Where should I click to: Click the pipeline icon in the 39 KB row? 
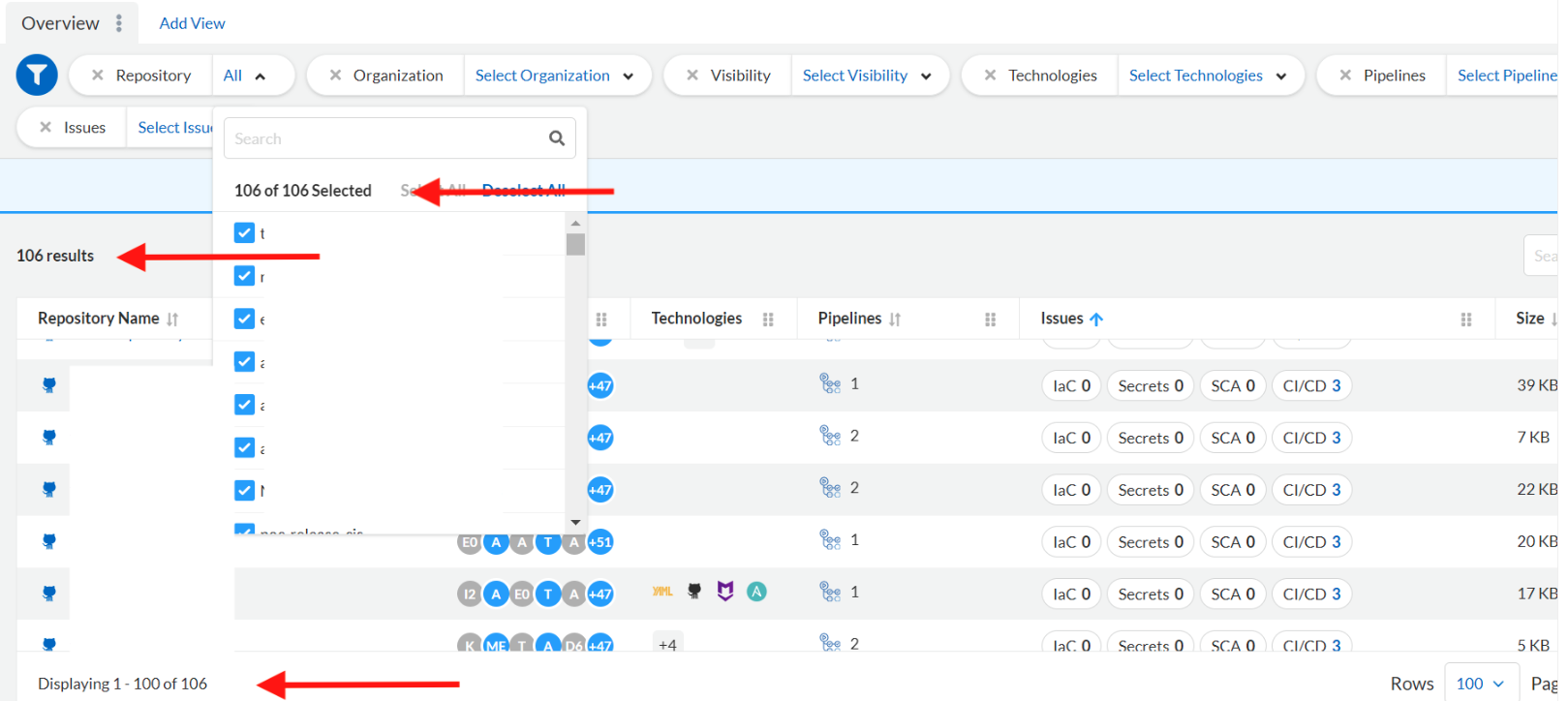(830, 383)
